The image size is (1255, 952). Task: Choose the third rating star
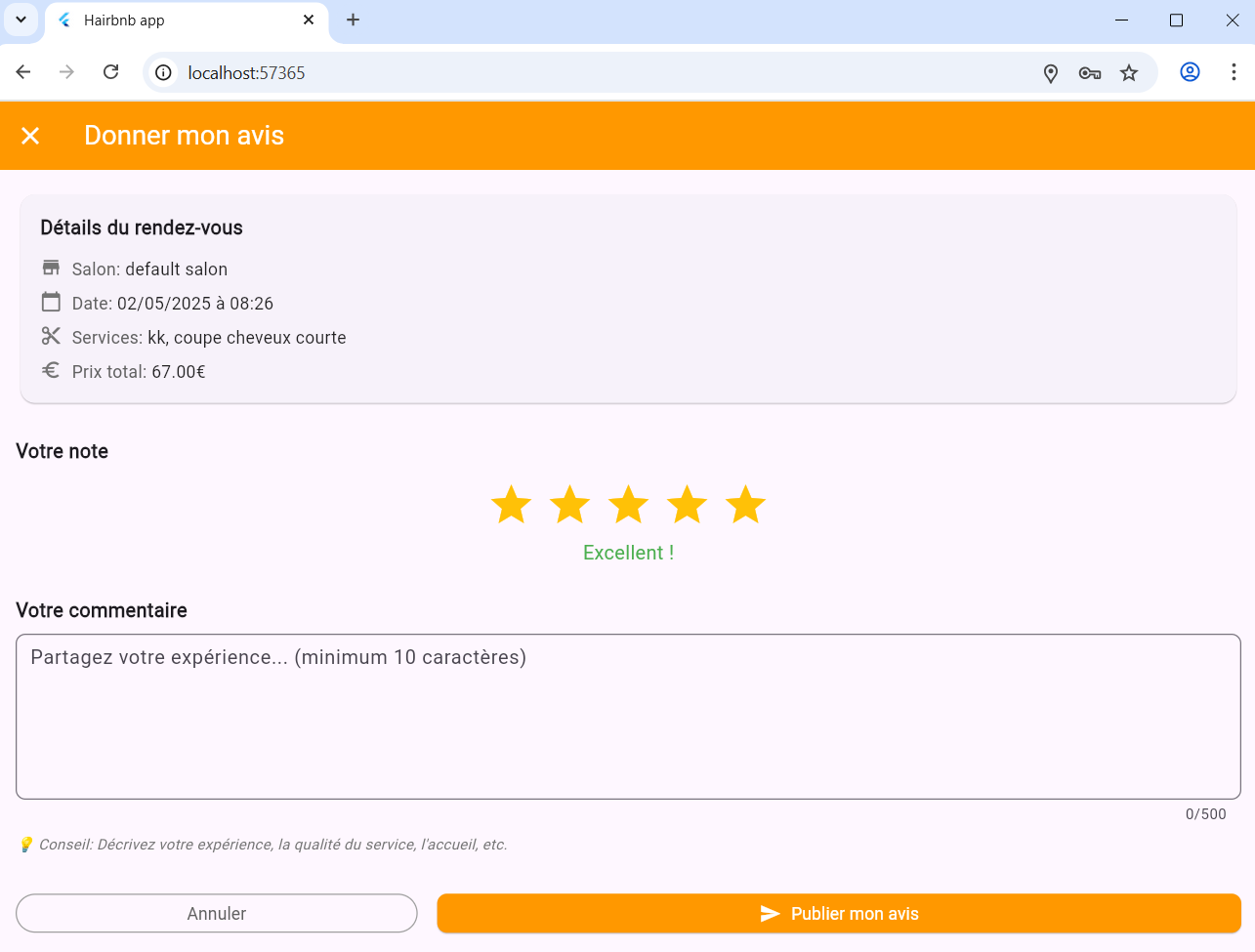(x=628, y=505)
